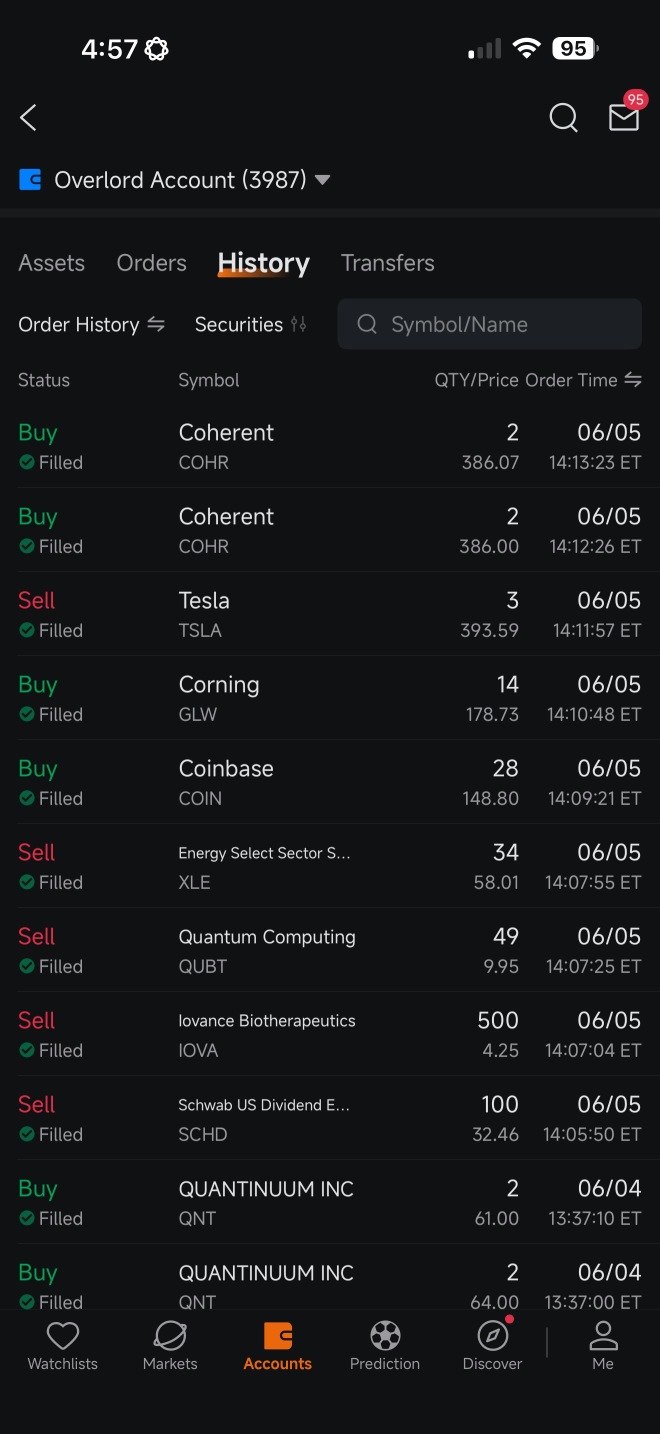Screen dimensions: 660x1434
Task: Open the Iovance Biotherapeutics IOVA order
Action: click(x=330, y=1034)
